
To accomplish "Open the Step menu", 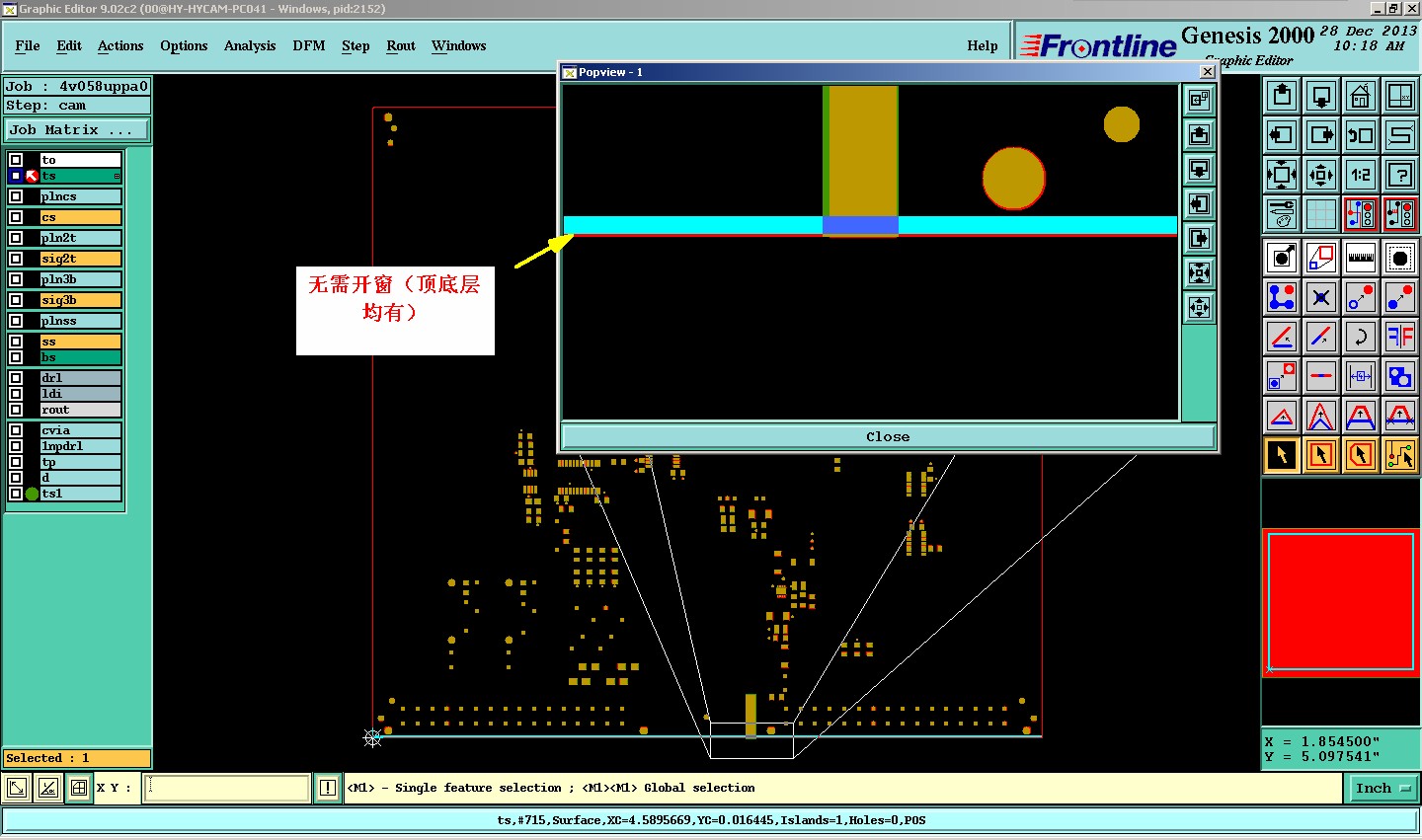I will click(x=355, y=45).
